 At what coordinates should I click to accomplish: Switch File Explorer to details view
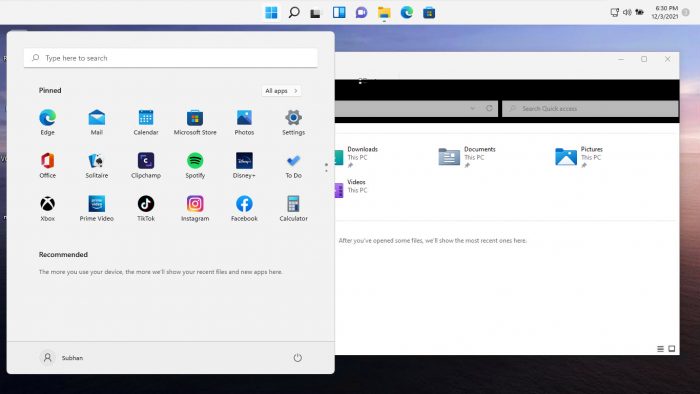pyautogui.click(x=660, y=349)
